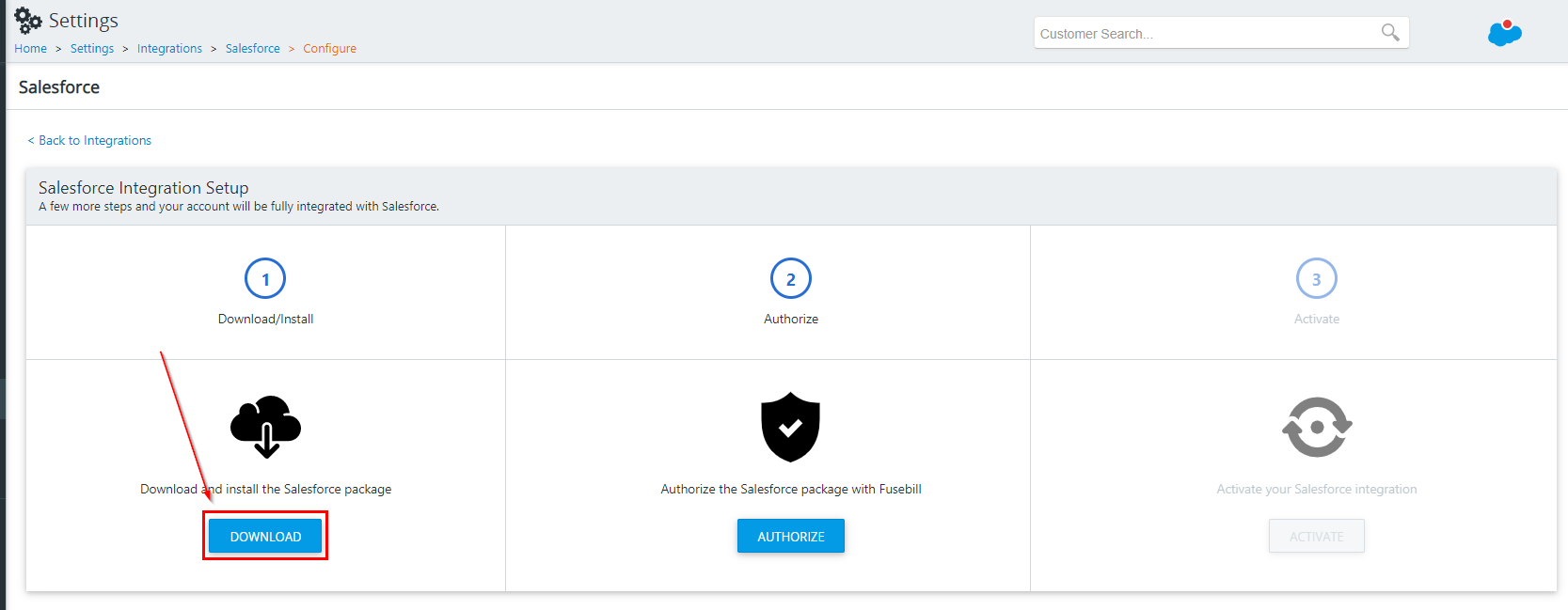Click the Settings header title text
Image resolution: width=1568 pixels, height=610 pixels.
point(84,21)
